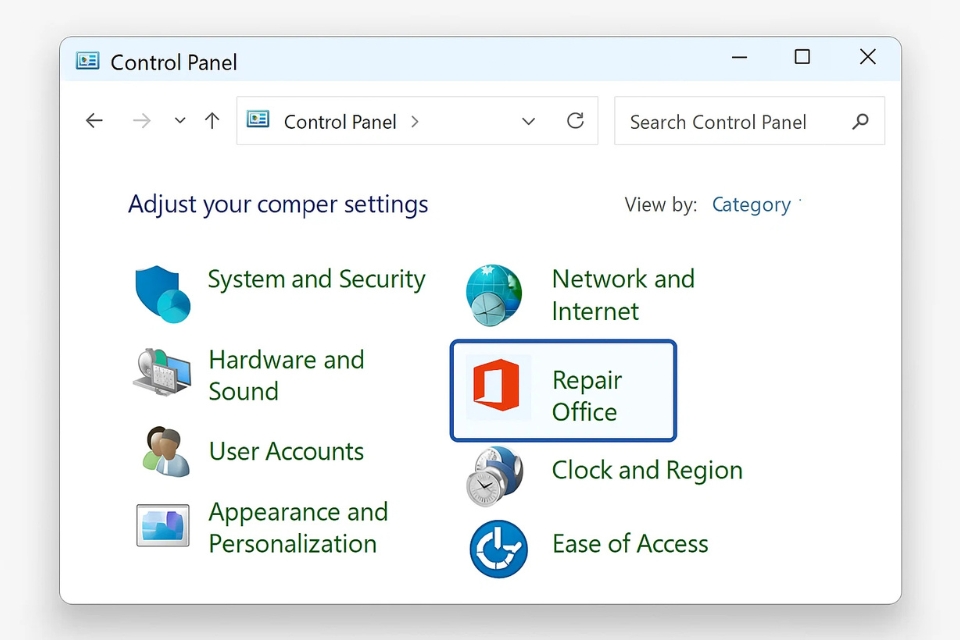The height and width of the screenshot is (640, 960).
Task: Open the View by Category dropdown
Action: 752,205
